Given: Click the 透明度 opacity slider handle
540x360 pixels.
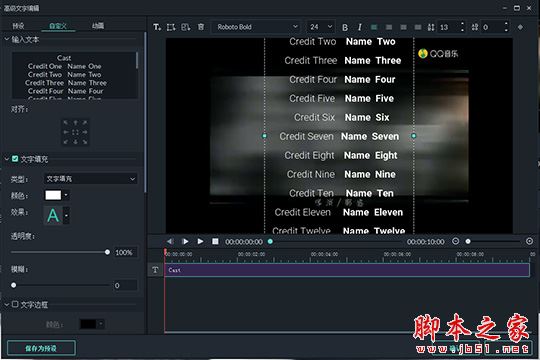Looking at the screenshot, I should (107, 252).
